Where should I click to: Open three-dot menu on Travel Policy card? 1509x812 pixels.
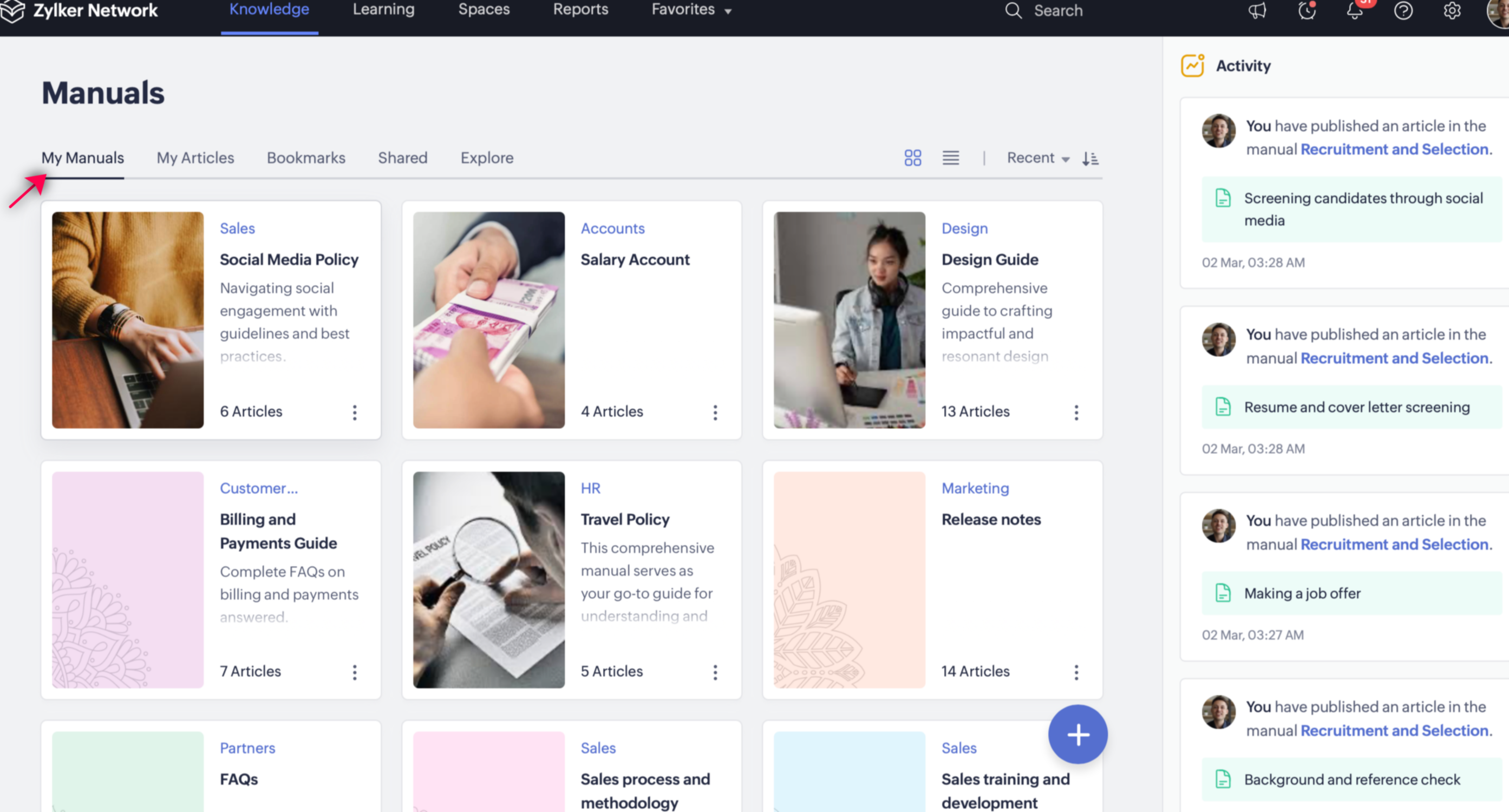(715, 672)
